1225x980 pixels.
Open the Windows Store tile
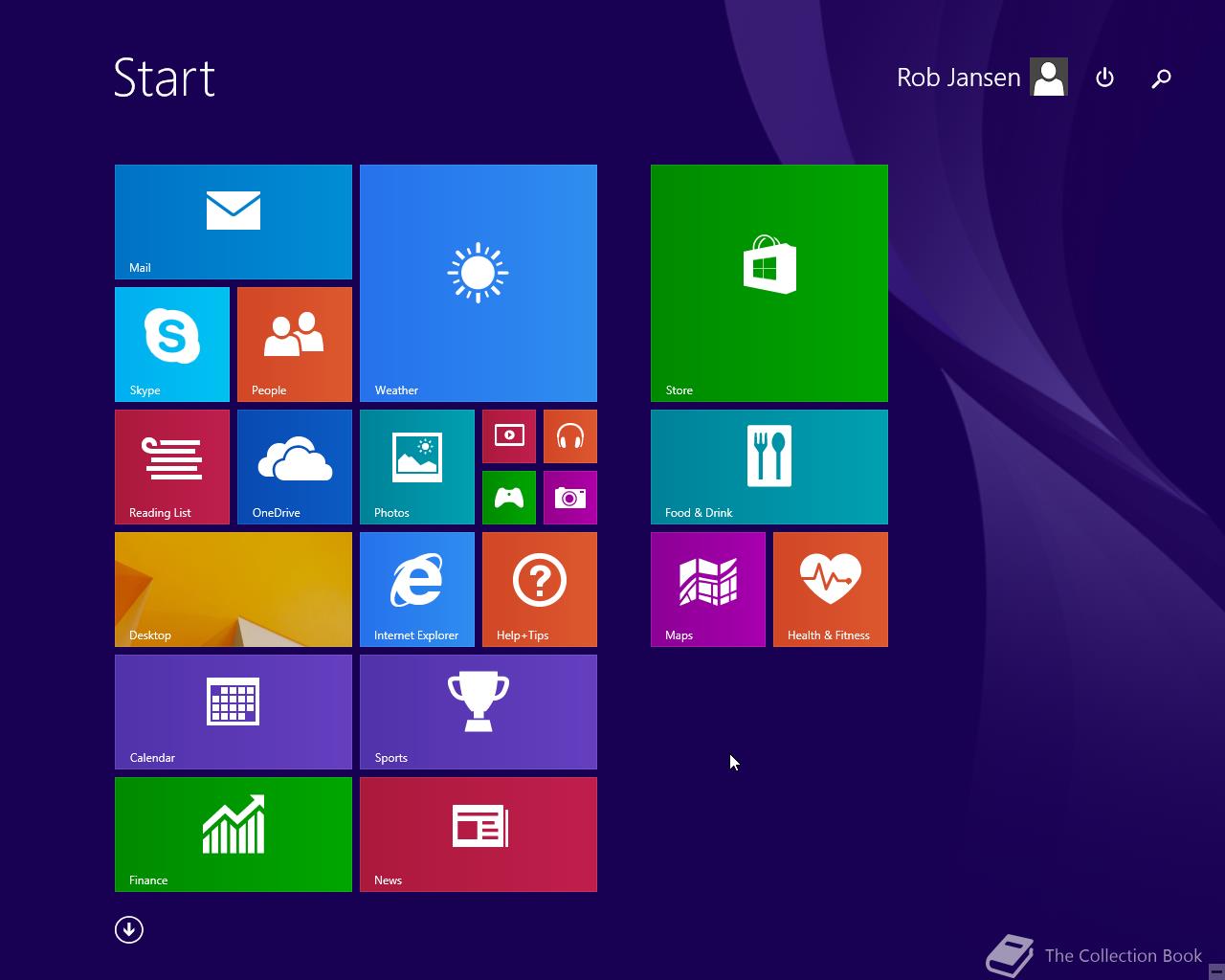pos(769,283)
